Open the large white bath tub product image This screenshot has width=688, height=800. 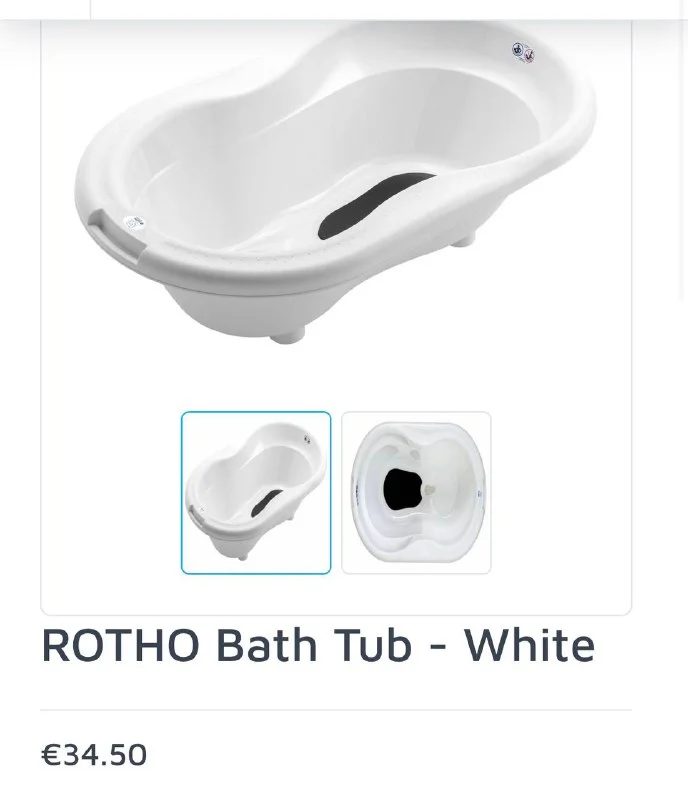click(335, 184)
